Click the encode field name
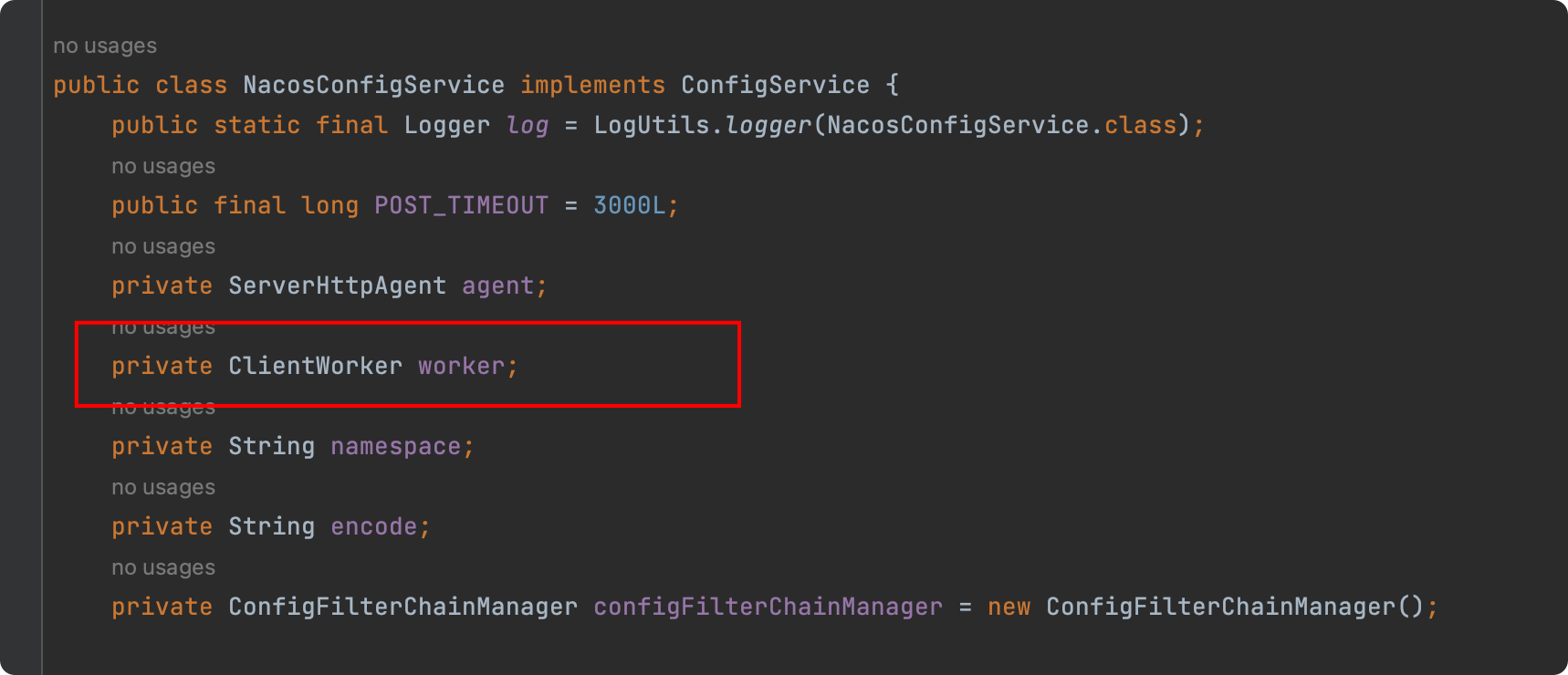This screenshot has width=1568, height=675. click(x=373, y=526)
